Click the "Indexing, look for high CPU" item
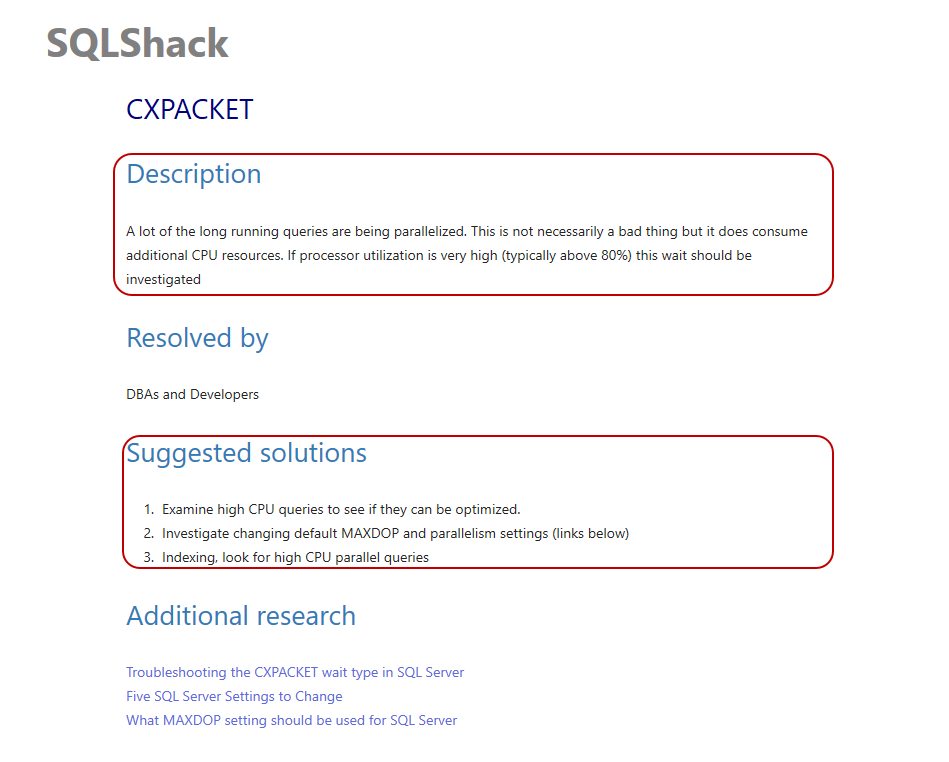Screen dimensions: 949x762 (295, 557)
